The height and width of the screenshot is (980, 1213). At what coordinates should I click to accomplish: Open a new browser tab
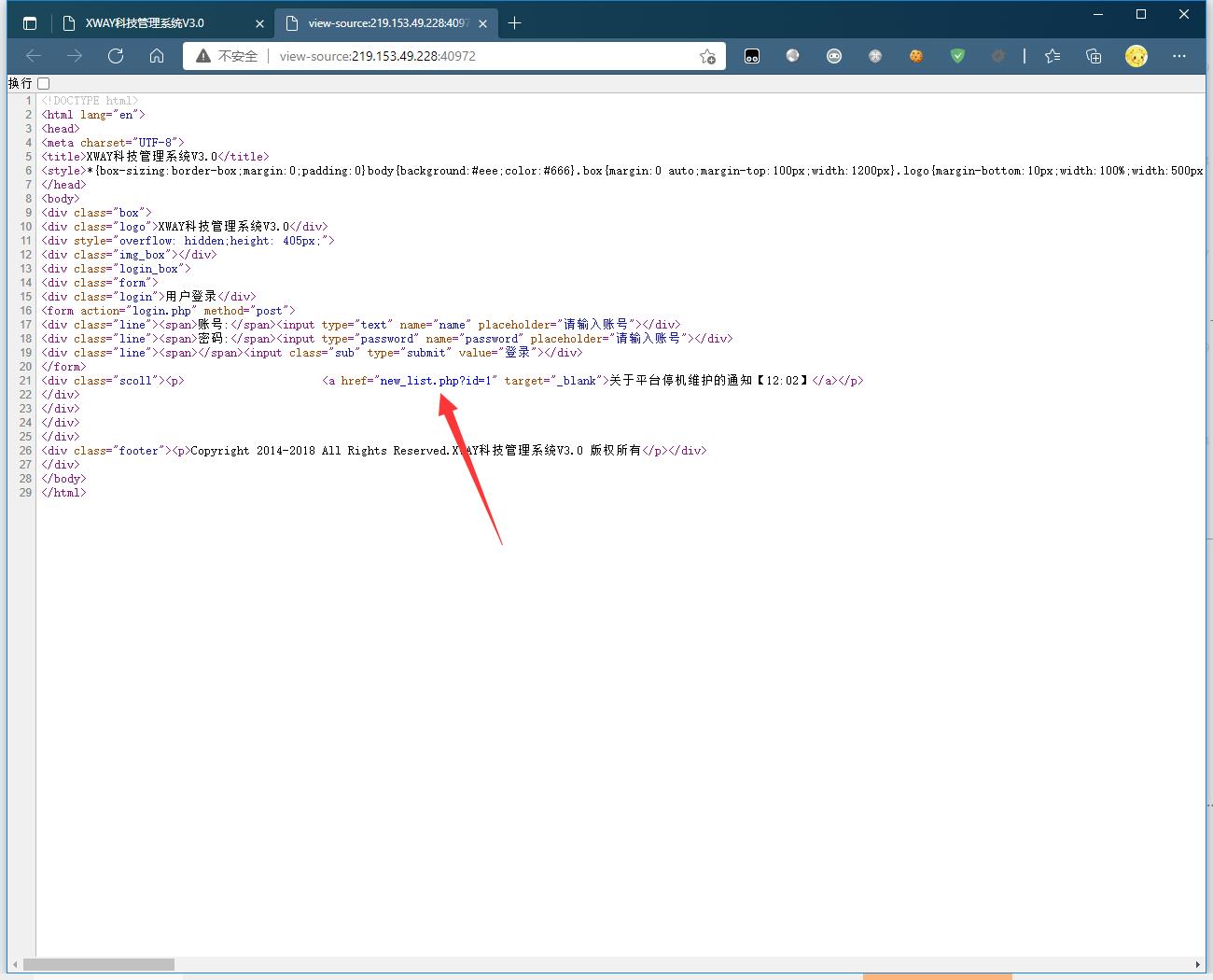click(x=514, y=23)
